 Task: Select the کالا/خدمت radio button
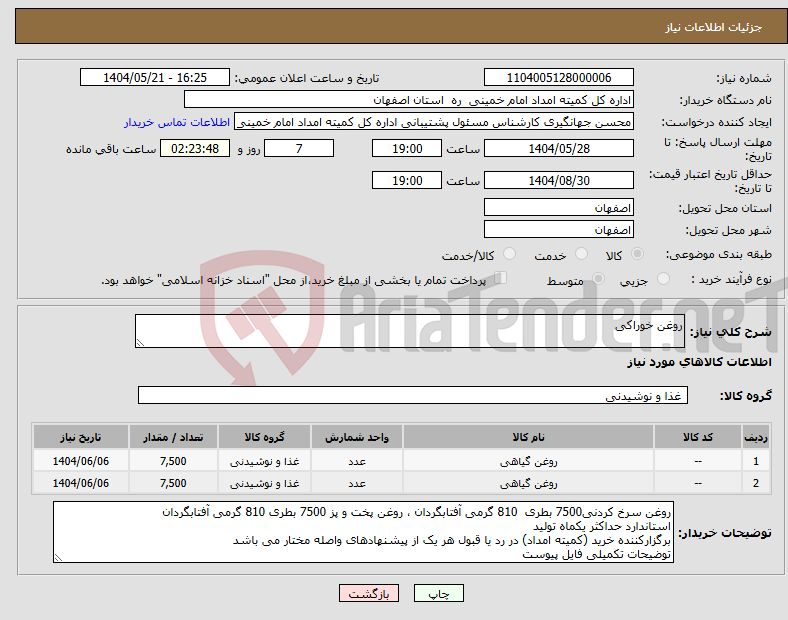coord(510,254)
